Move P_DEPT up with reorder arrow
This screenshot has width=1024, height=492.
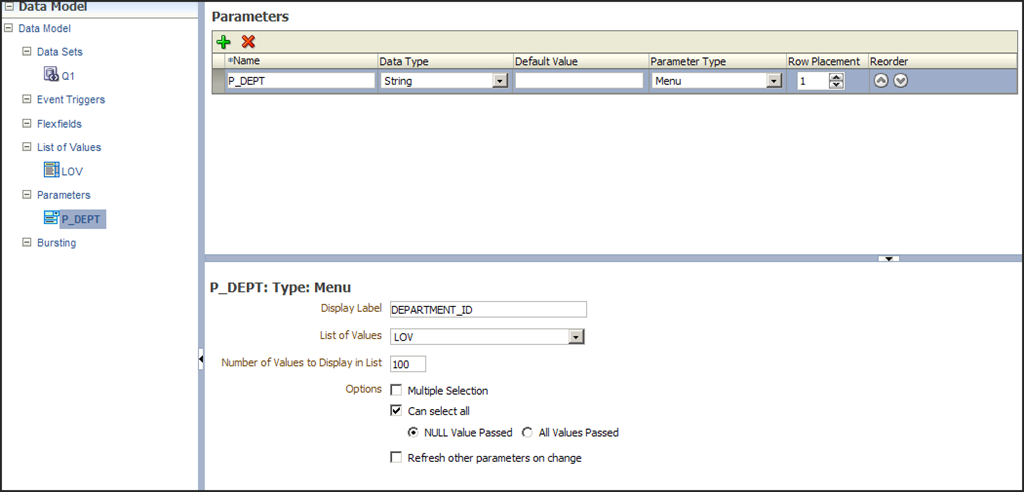[x=881, y=82]
